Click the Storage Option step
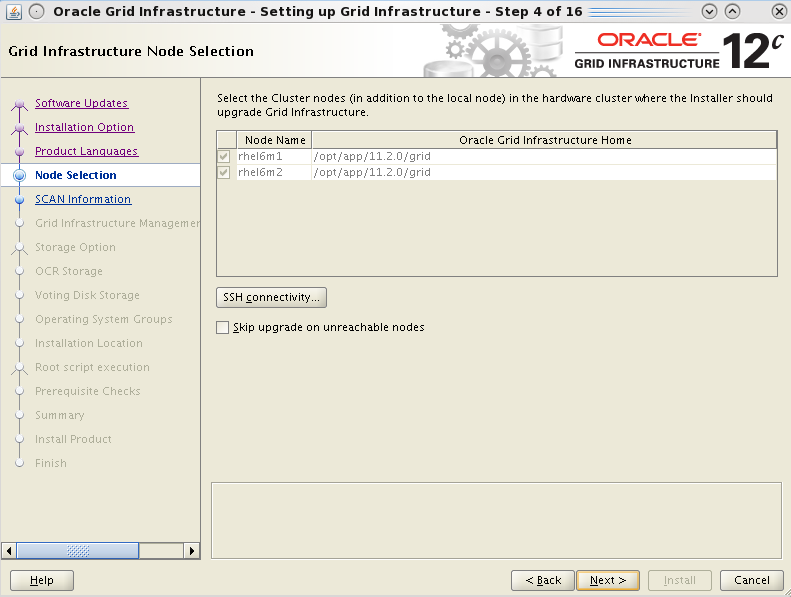This screenshot has width=791, height=597. (x=75, y=247)
